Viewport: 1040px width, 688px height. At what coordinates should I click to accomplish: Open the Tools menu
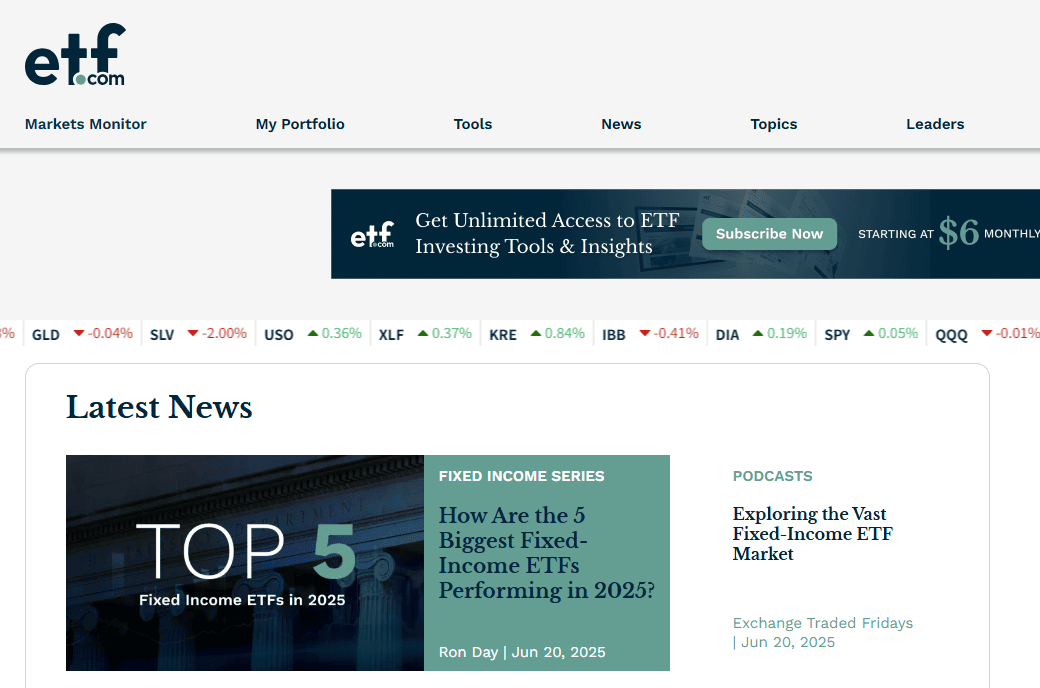coord(473,124)
